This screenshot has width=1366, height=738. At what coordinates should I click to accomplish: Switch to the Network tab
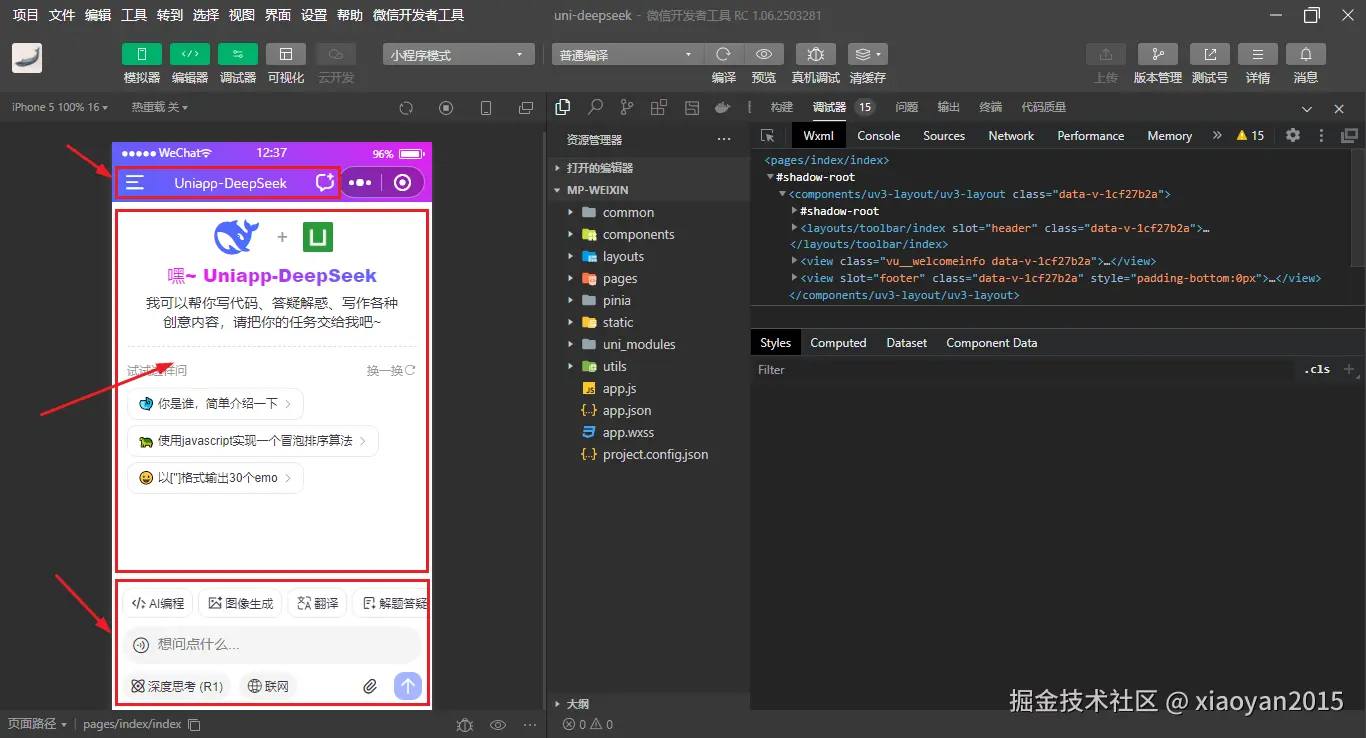coord(1011,136)
